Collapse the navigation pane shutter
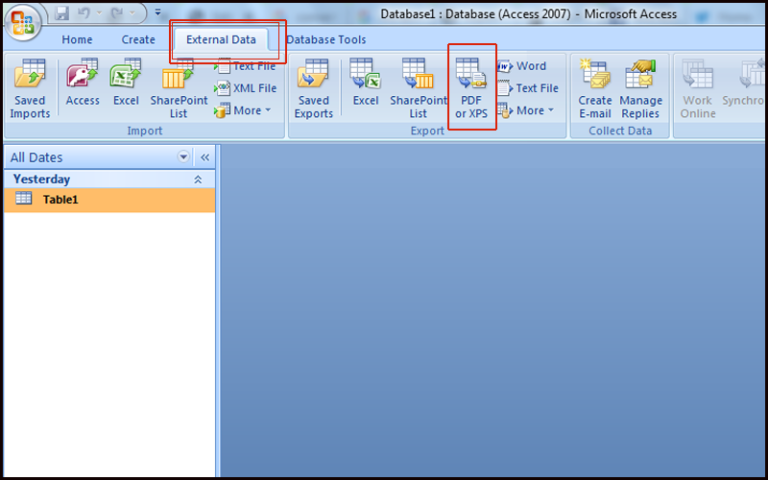 (205, 157)
